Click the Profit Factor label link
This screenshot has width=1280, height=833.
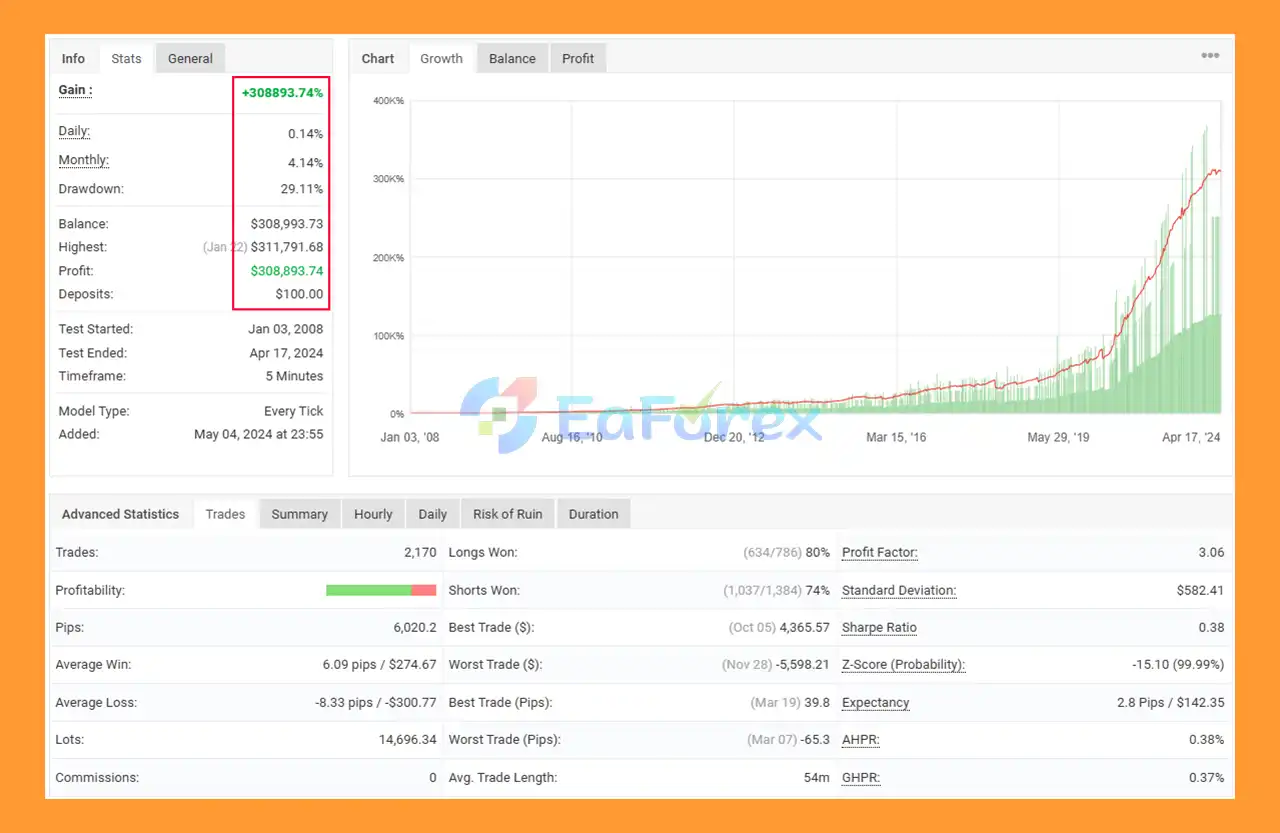pos(879,552)
